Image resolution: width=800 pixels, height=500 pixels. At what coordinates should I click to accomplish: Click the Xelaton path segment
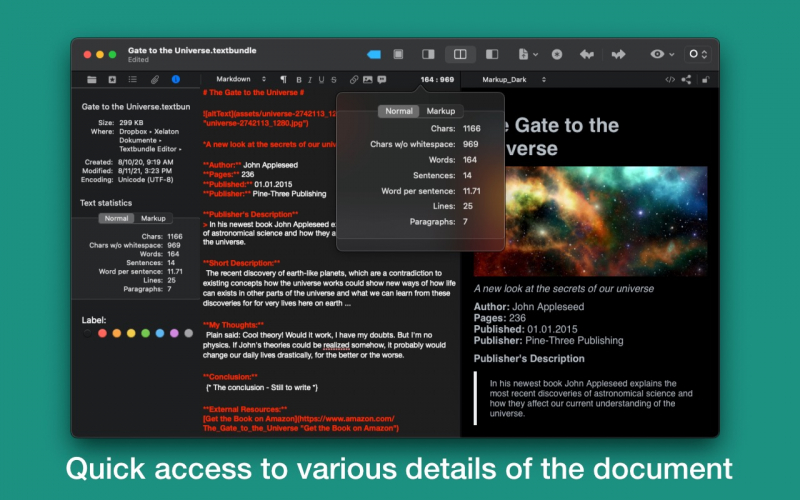tap(166, 131)
